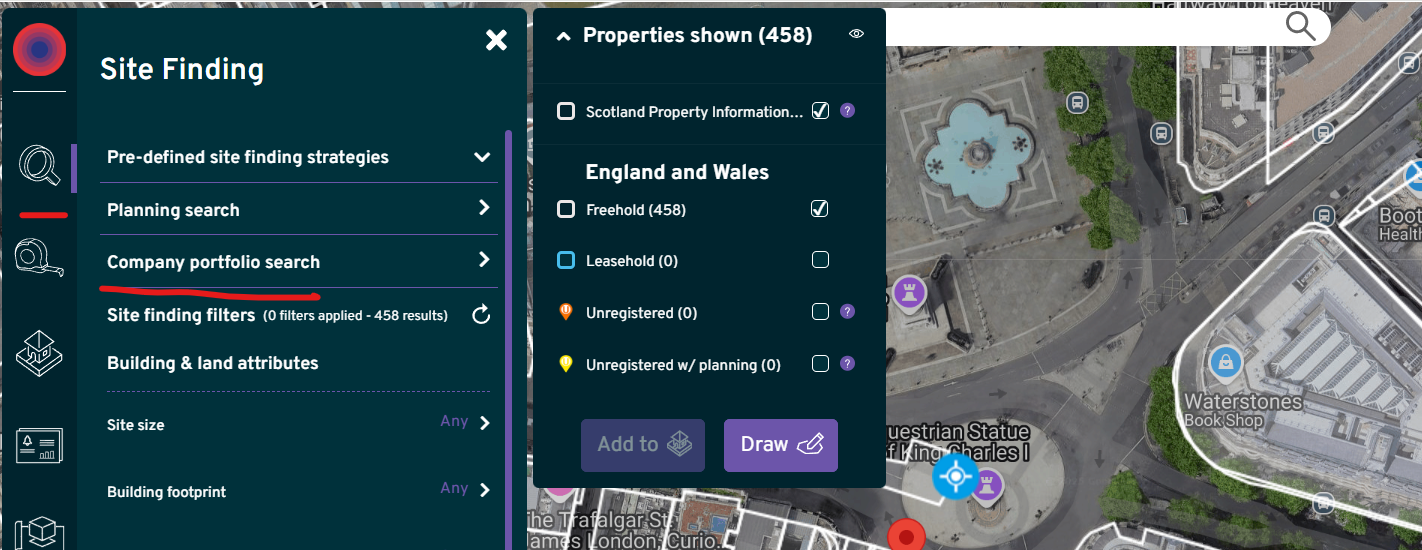Click the blue locate target icon on map
1422x550 pixels.
tap(954, 477)
